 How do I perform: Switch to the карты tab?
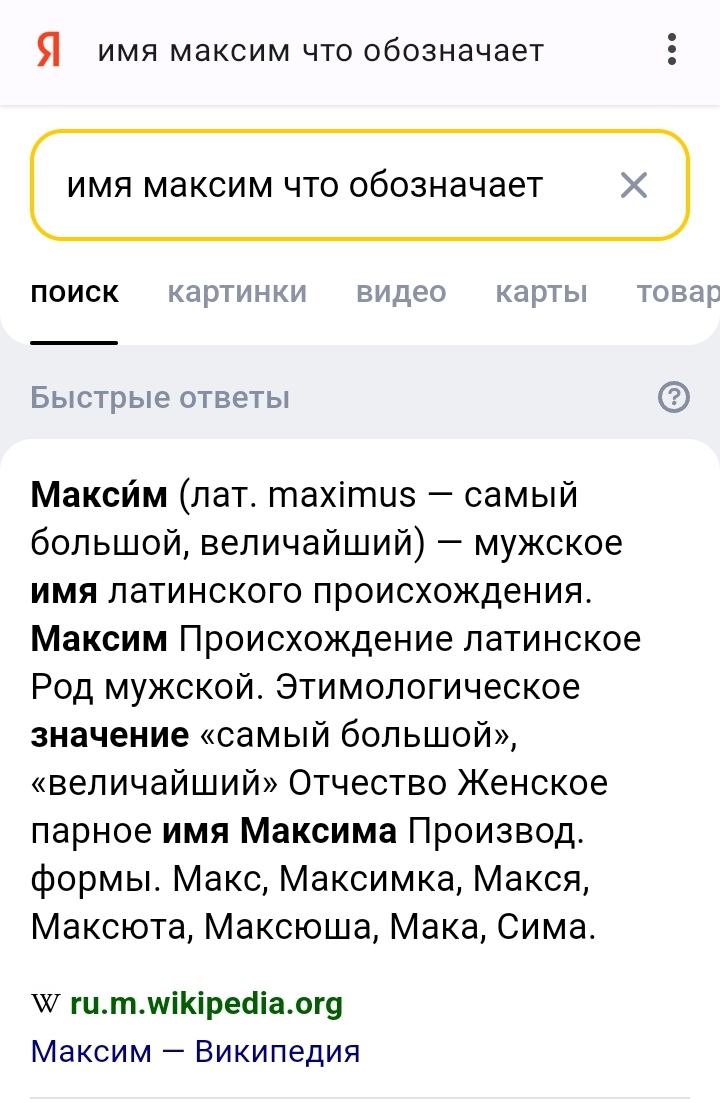(x=541, y=292)
